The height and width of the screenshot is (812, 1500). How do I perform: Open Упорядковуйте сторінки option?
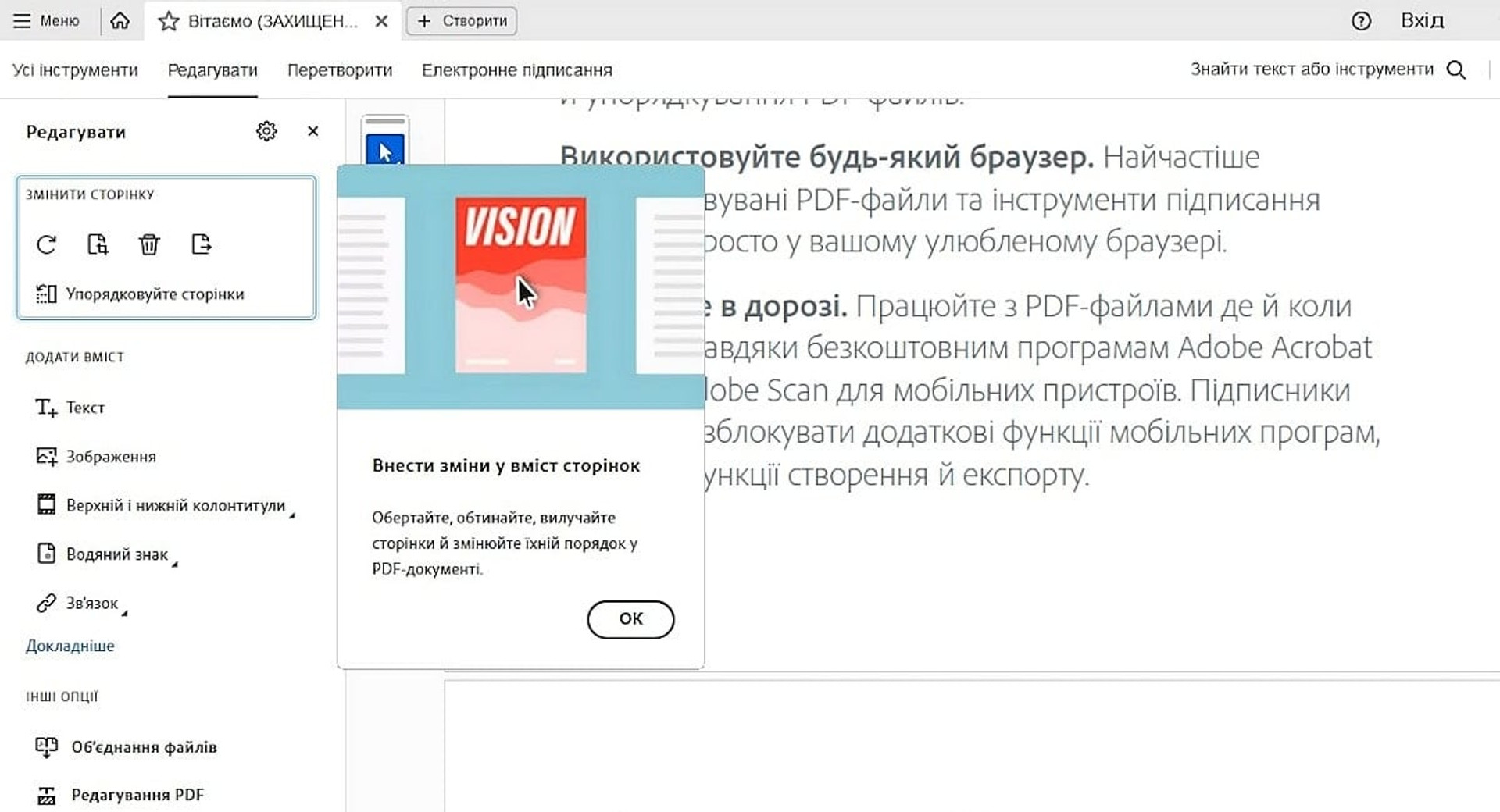tap(140, 294)
